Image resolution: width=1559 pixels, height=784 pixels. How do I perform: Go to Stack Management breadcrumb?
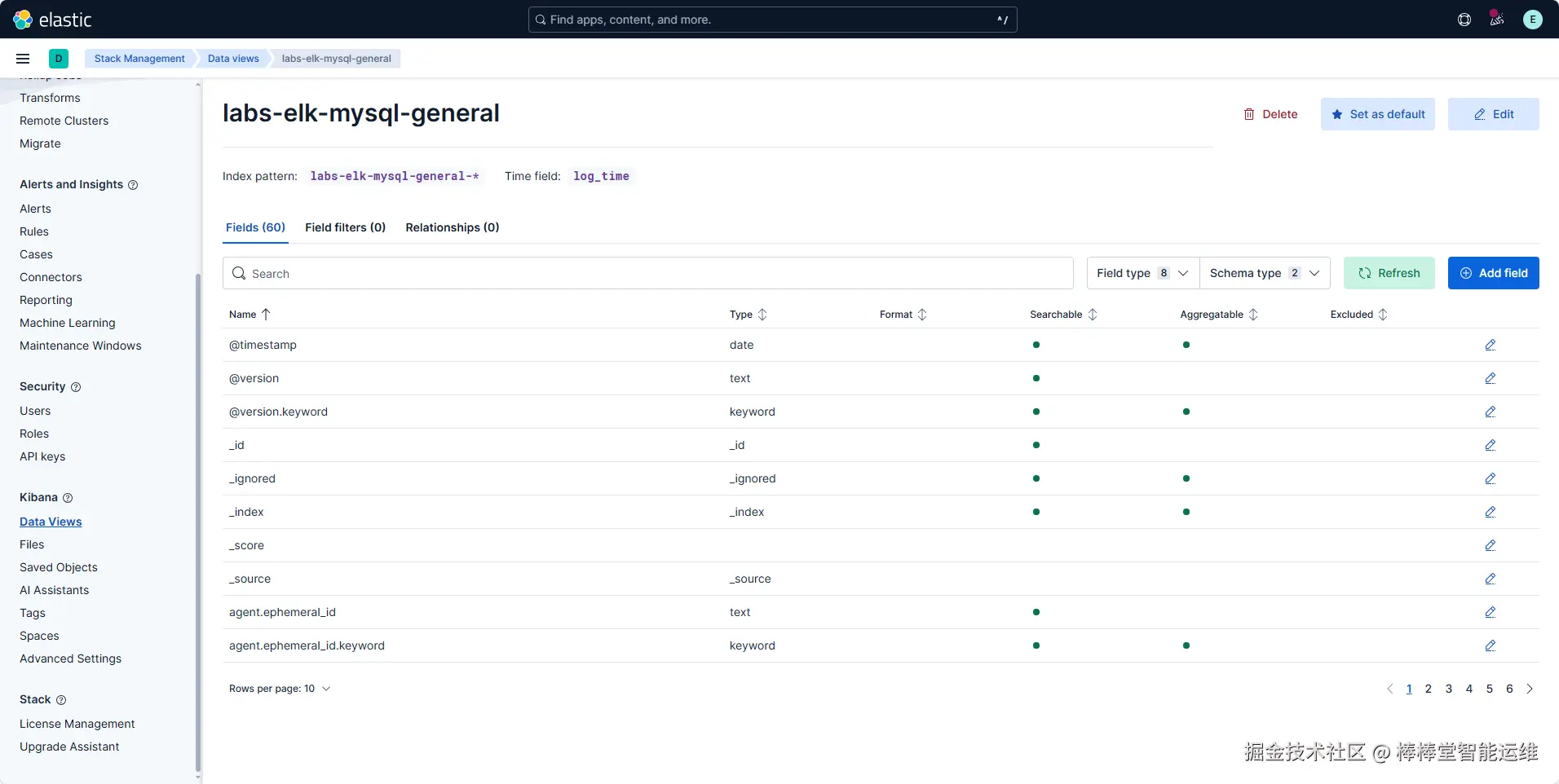click(x=139, y=59)
